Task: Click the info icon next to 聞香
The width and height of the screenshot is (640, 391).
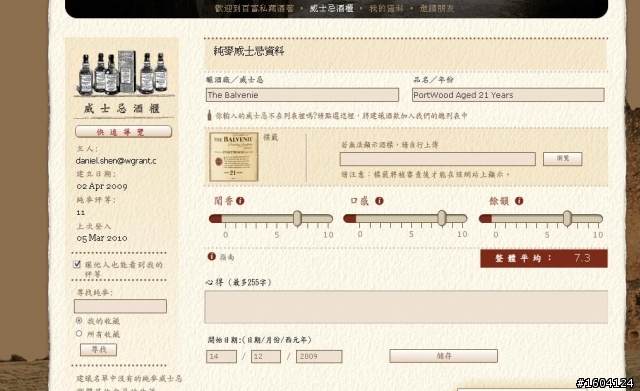Action: coord(240,201)
